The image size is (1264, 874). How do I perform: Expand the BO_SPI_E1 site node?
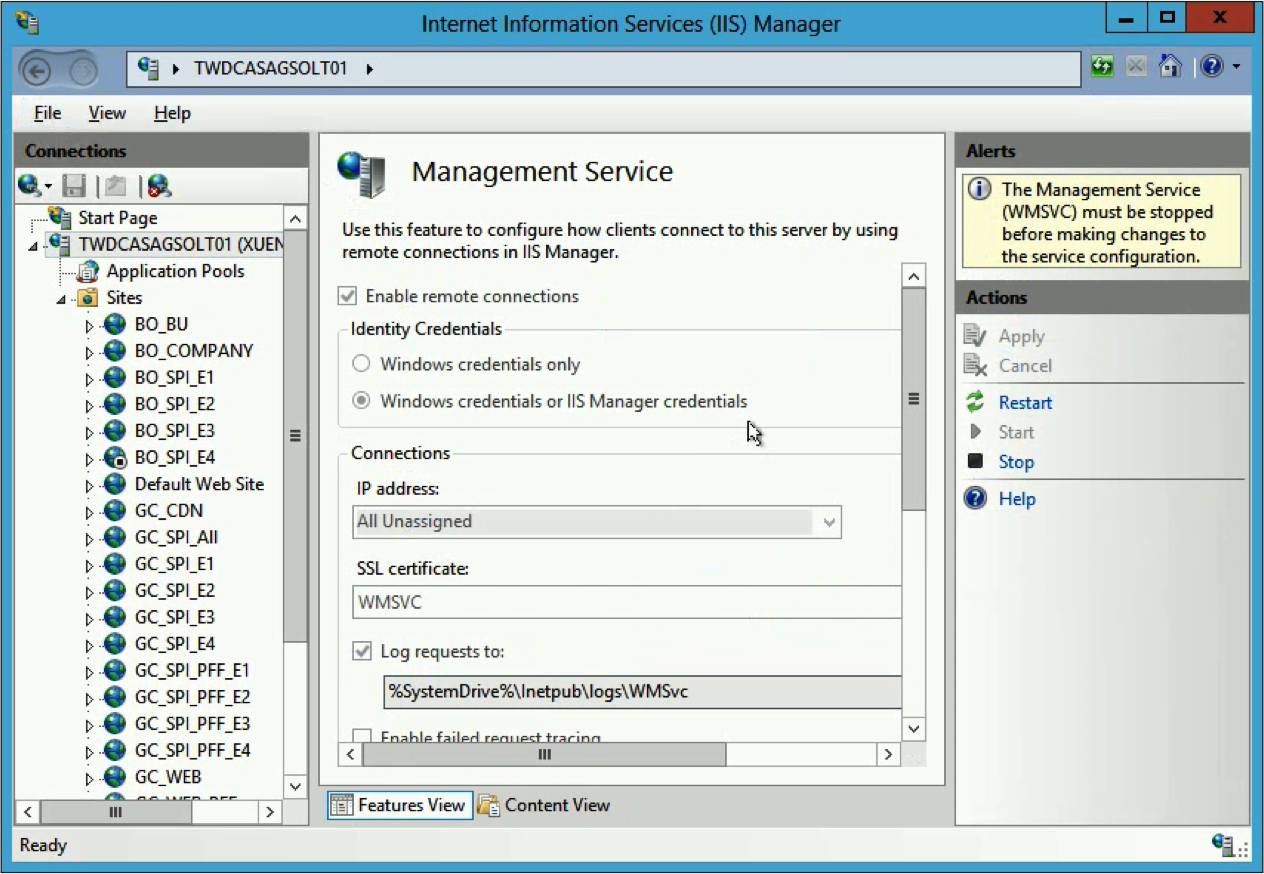click(89, 379)
